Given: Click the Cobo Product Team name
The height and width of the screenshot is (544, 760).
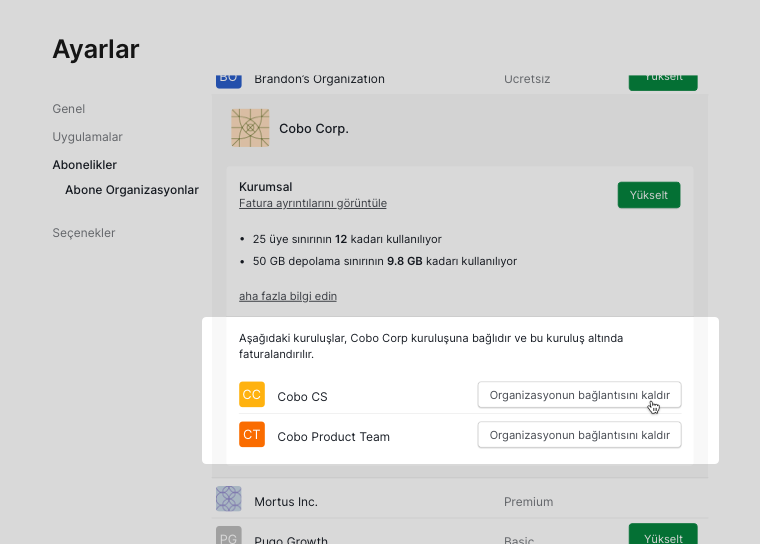Looking at the screenshot, I should tap(333, 437).
